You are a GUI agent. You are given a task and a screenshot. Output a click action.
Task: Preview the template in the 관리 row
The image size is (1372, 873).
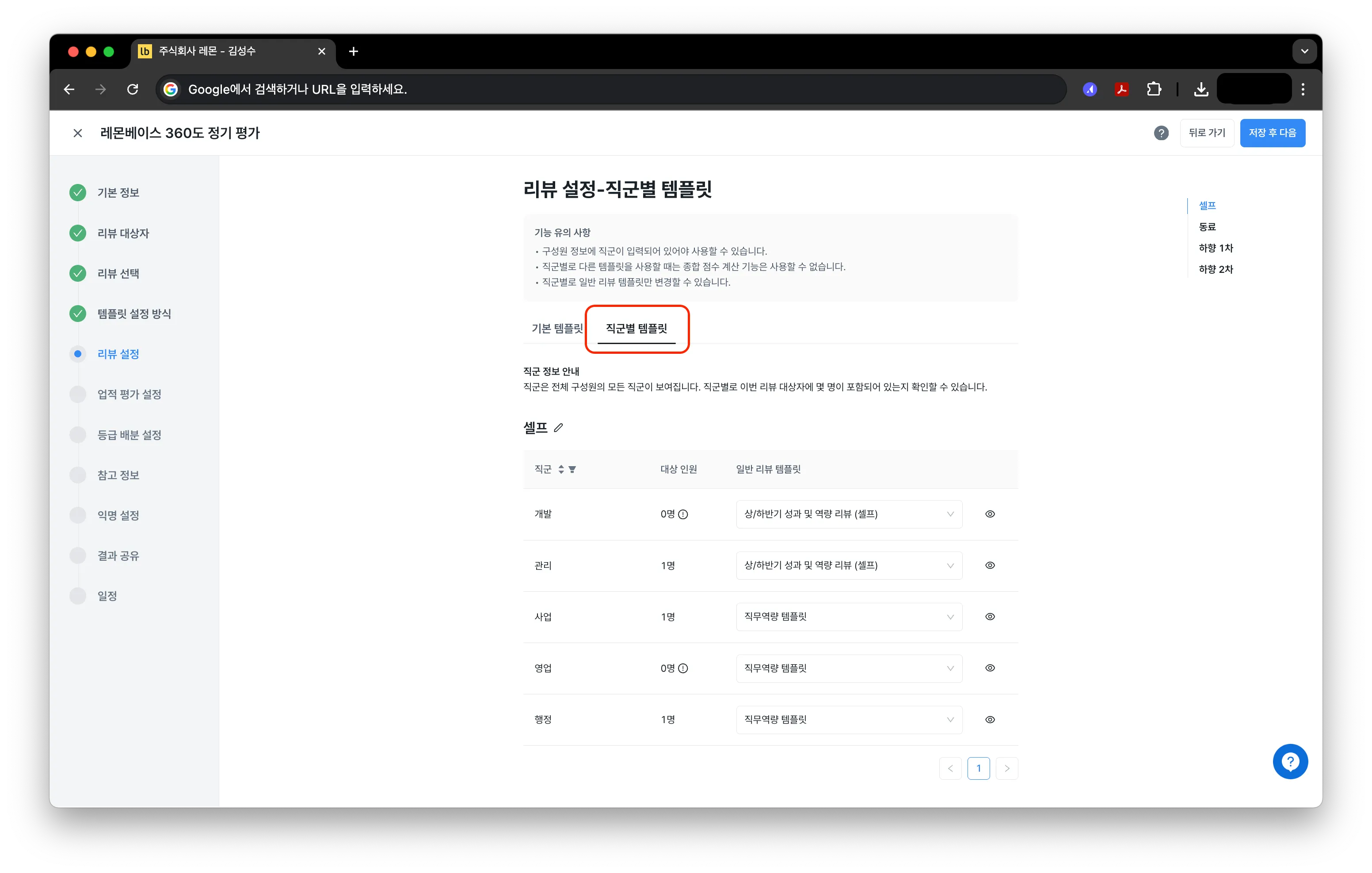coord(990,566)
